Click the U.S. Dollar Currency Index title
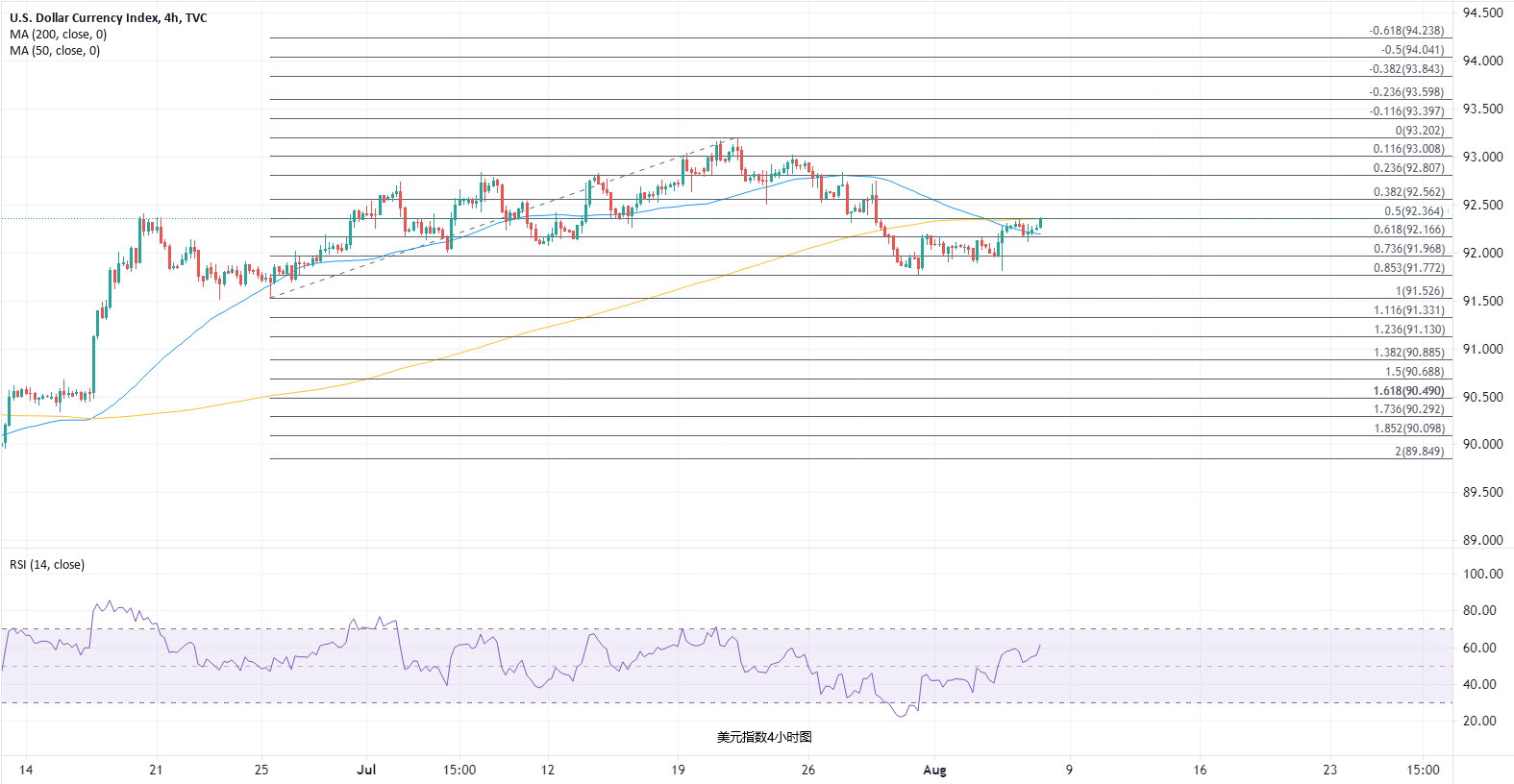The image size is (1514, 784). click(109, 18)
